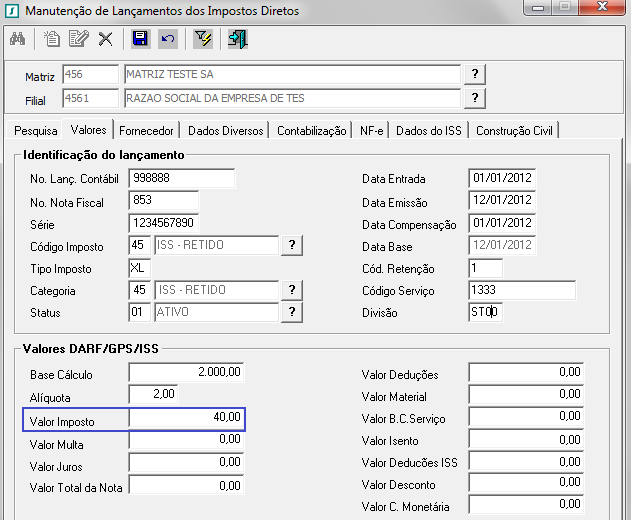Click the binoculars search icon
Viewport: 631px width, 520px height.
18,39
